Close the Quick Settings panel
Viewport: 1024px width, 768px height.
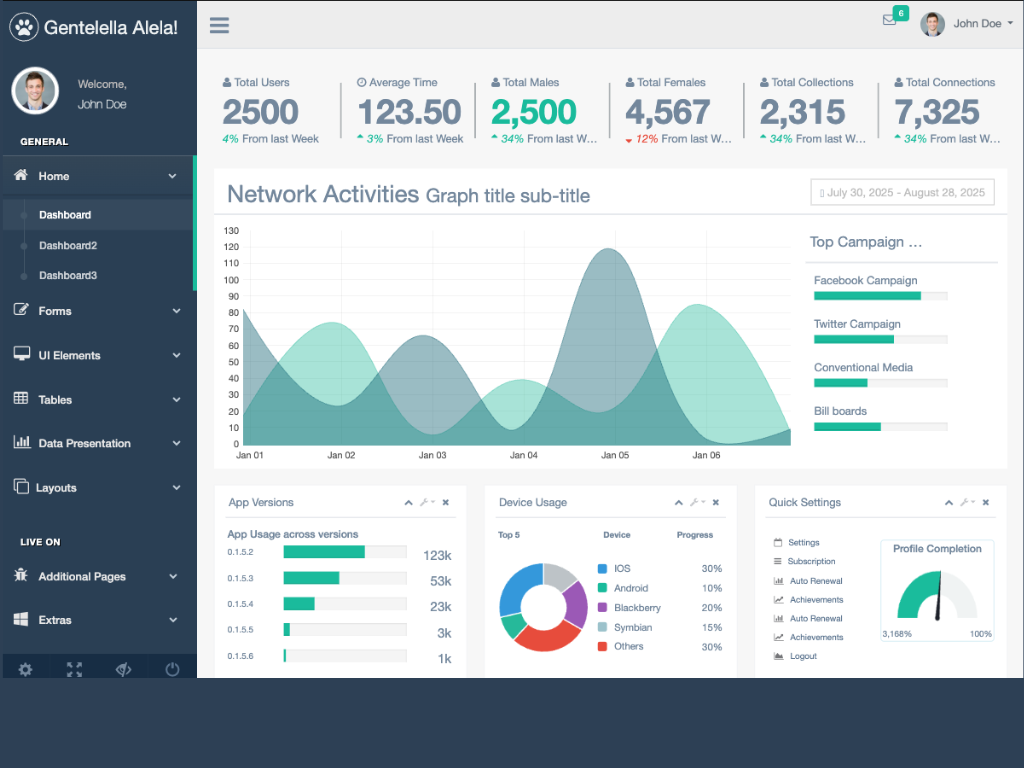point(986,502)
